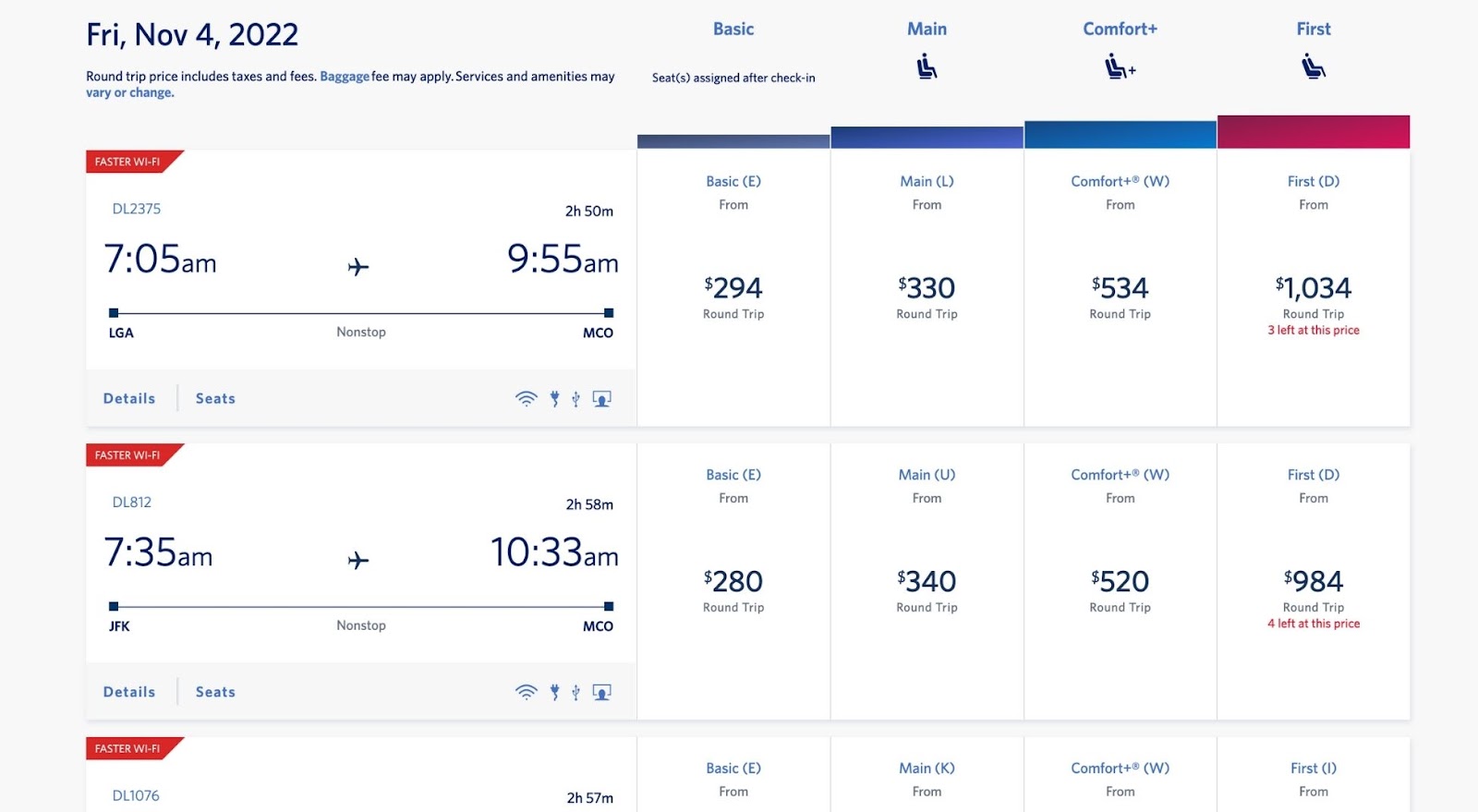Select First (I) fare for flight DL1076

(x=1314, y=776)
